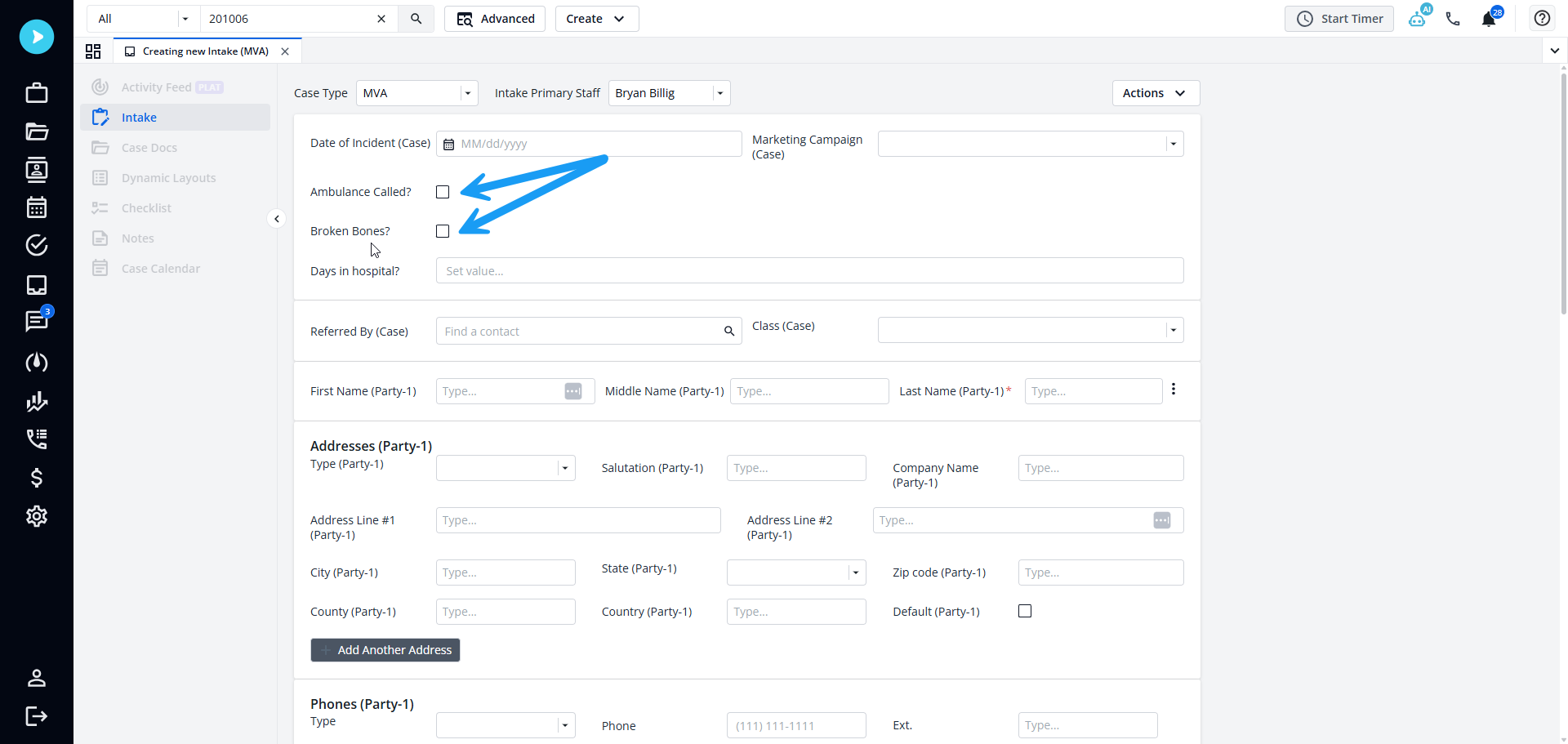Open the settings gear icon in sidebar
Image resolution: width=1568 pixels, height=744 pixels.
[x=37, y=516]
